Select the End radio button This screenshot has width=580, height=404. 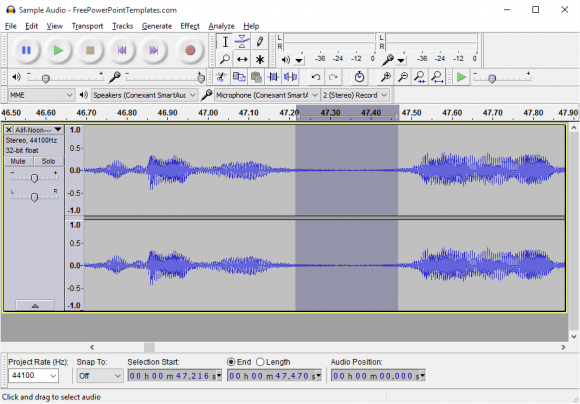tap(231, 362)
